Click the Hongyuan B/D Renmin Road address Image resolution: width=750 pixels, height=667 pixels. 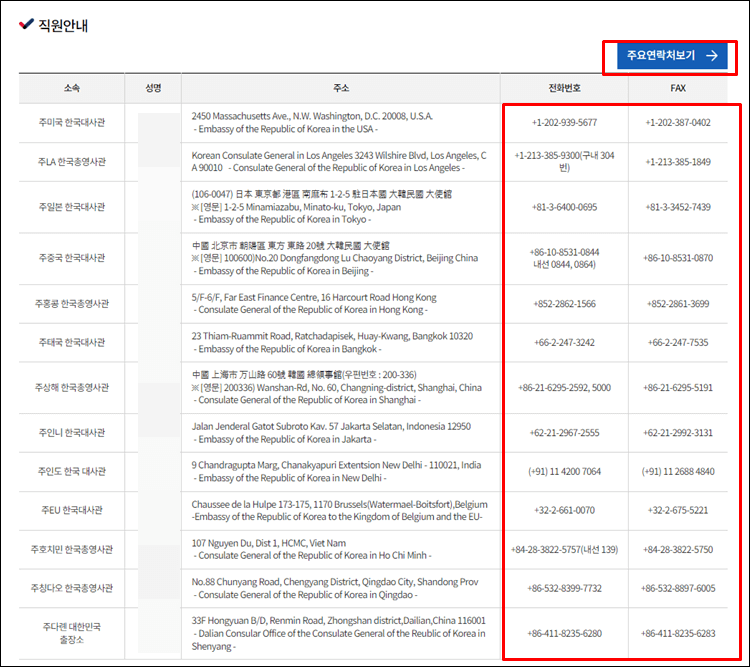tap(339, 633)
